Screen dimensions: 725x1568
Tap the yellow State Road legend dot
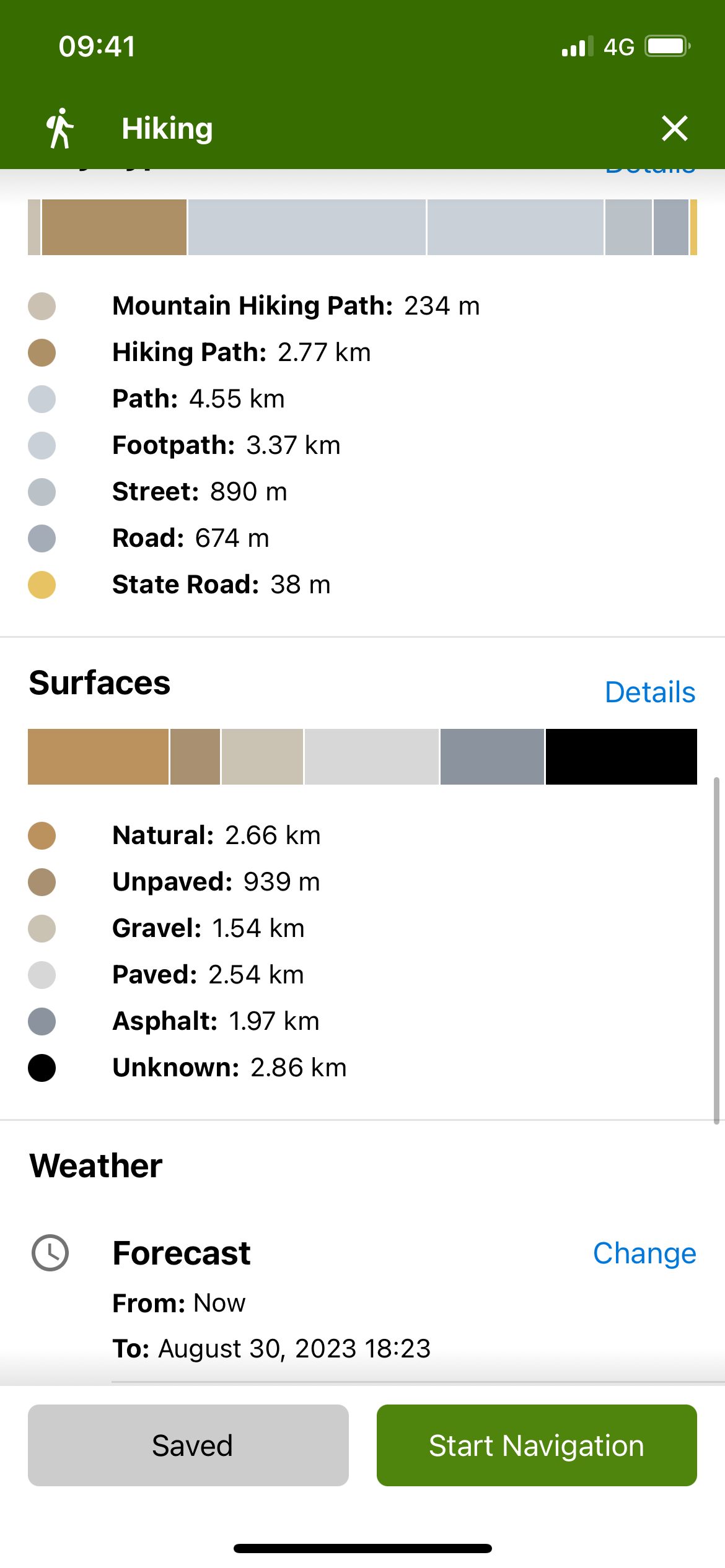(42, 585)
